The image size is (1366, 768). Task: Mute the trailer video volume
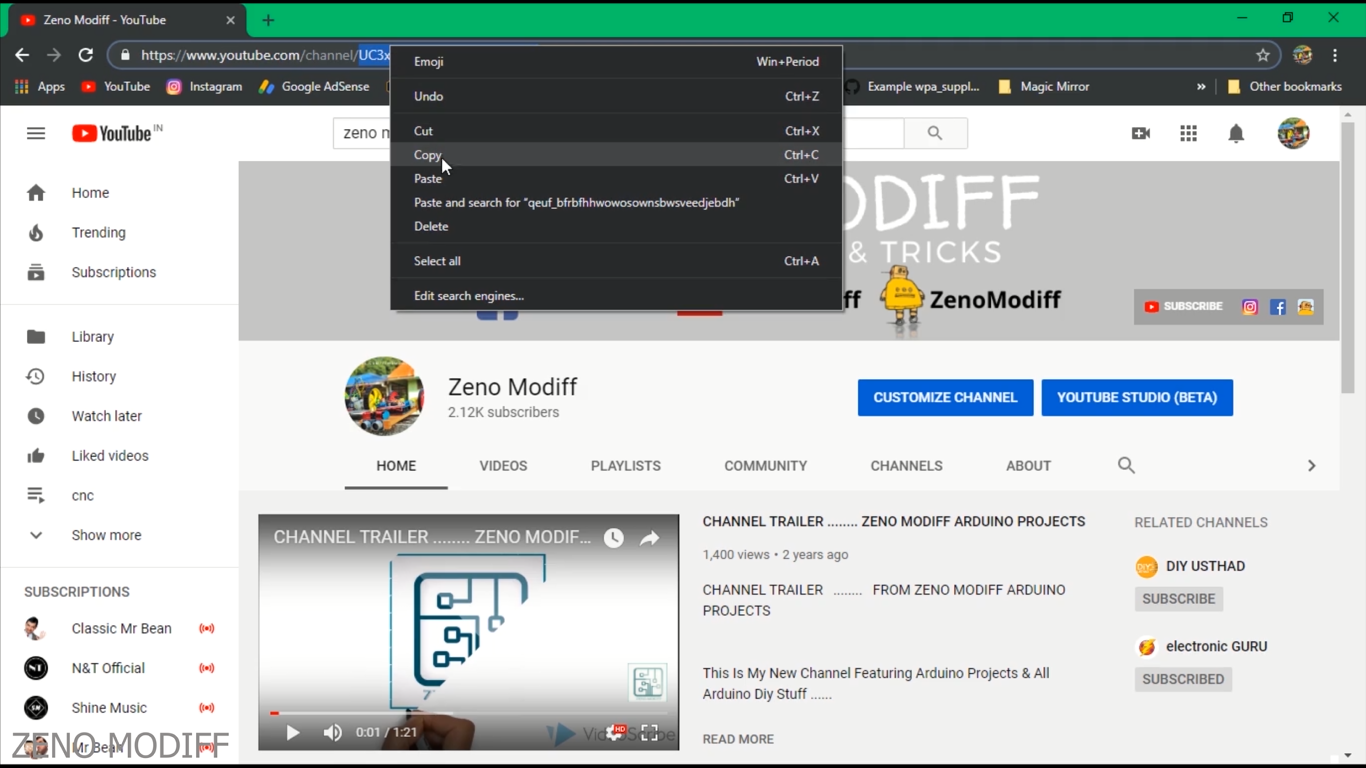pos(333,733)
